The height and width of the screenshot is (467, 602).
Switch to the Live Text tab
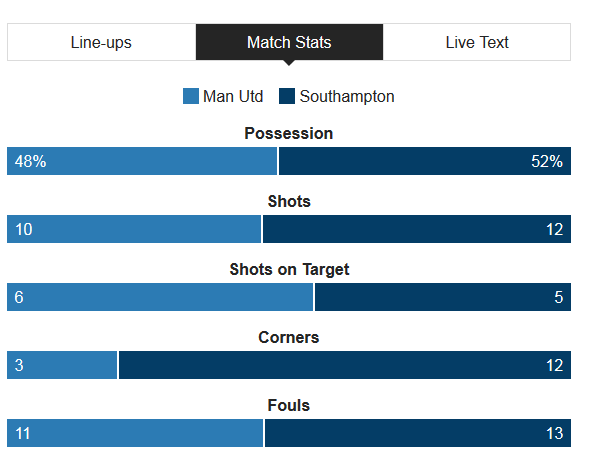coord(477,42)
